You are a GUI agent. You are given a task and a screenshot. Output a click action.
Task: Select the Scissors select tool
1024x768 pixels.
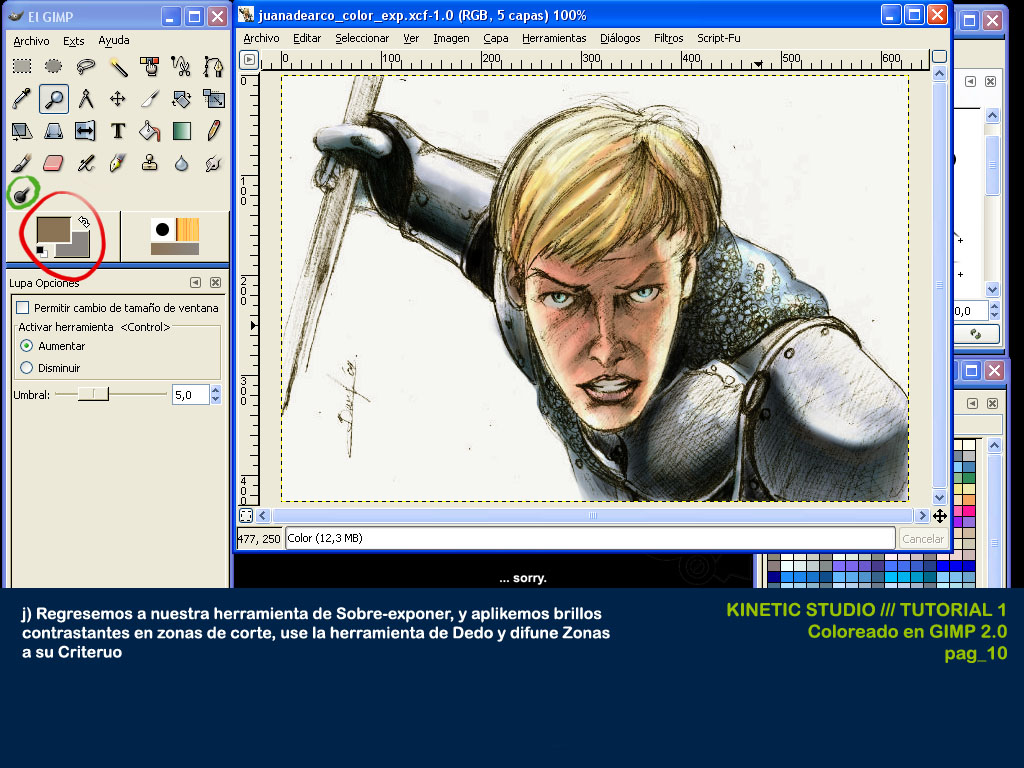pos(181,66)
